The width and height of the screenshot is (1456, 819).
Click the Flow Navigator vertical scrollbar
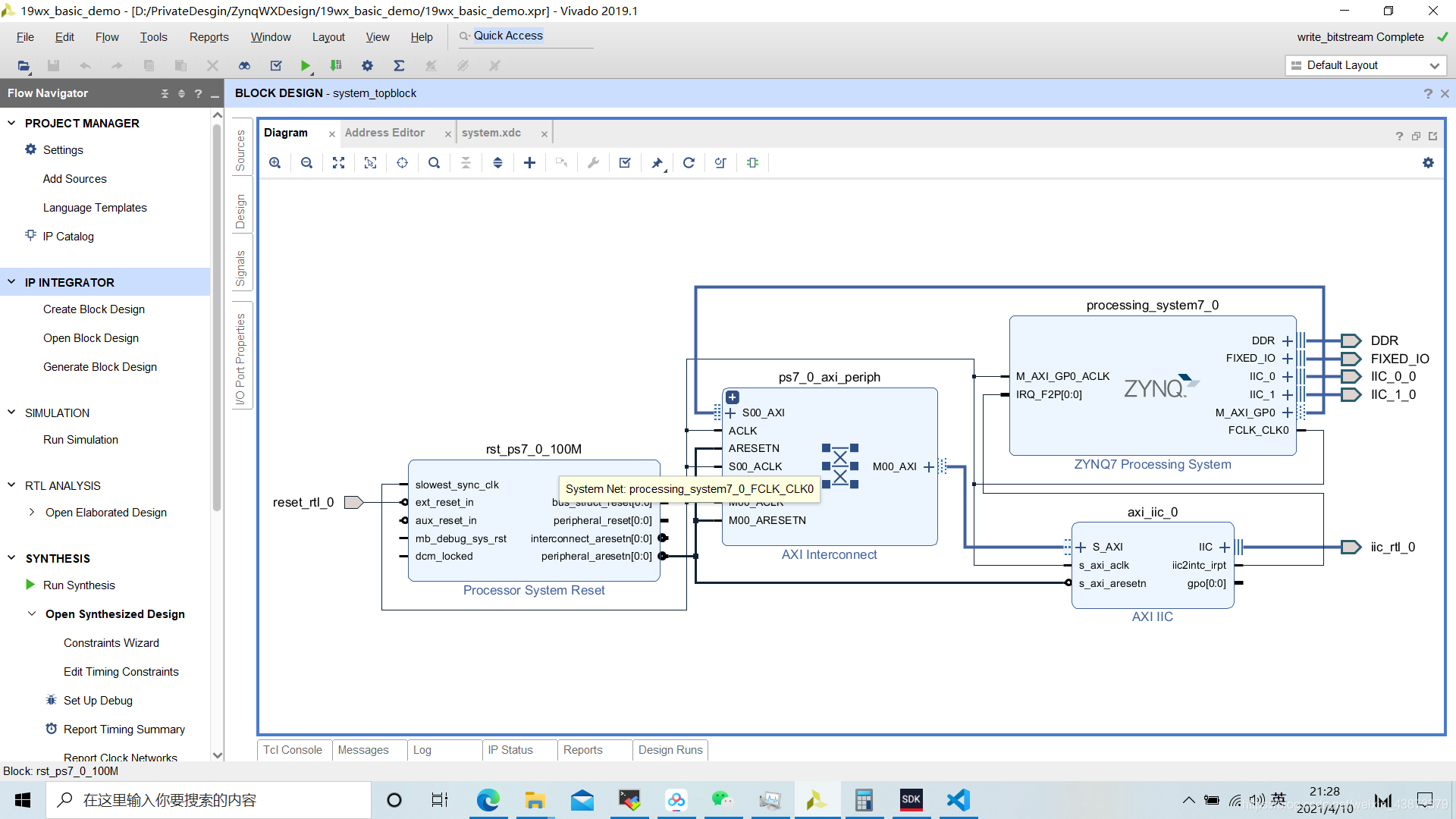point(218,318)
